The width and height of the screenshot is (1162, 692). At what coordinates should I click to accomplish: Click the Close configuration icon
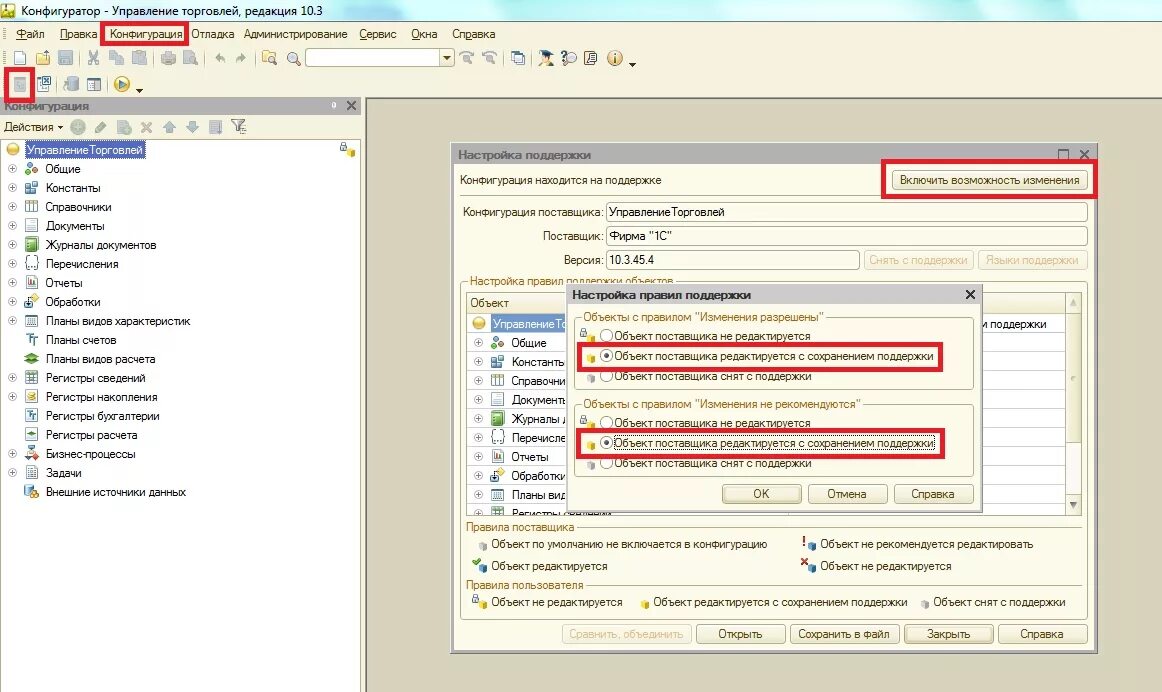point(44,84)
